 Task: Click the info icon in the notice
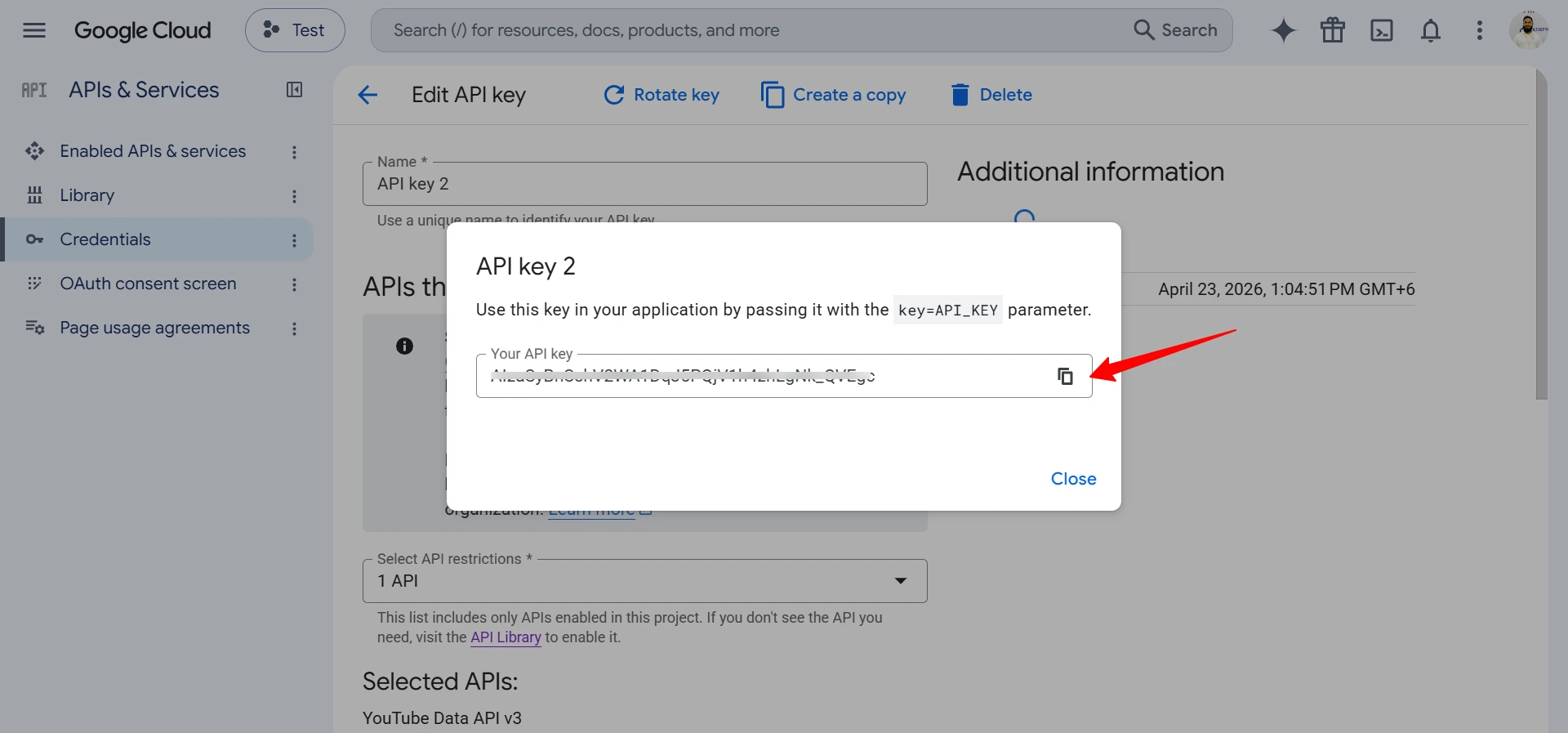pyautogui.click(x=404, y=346)
